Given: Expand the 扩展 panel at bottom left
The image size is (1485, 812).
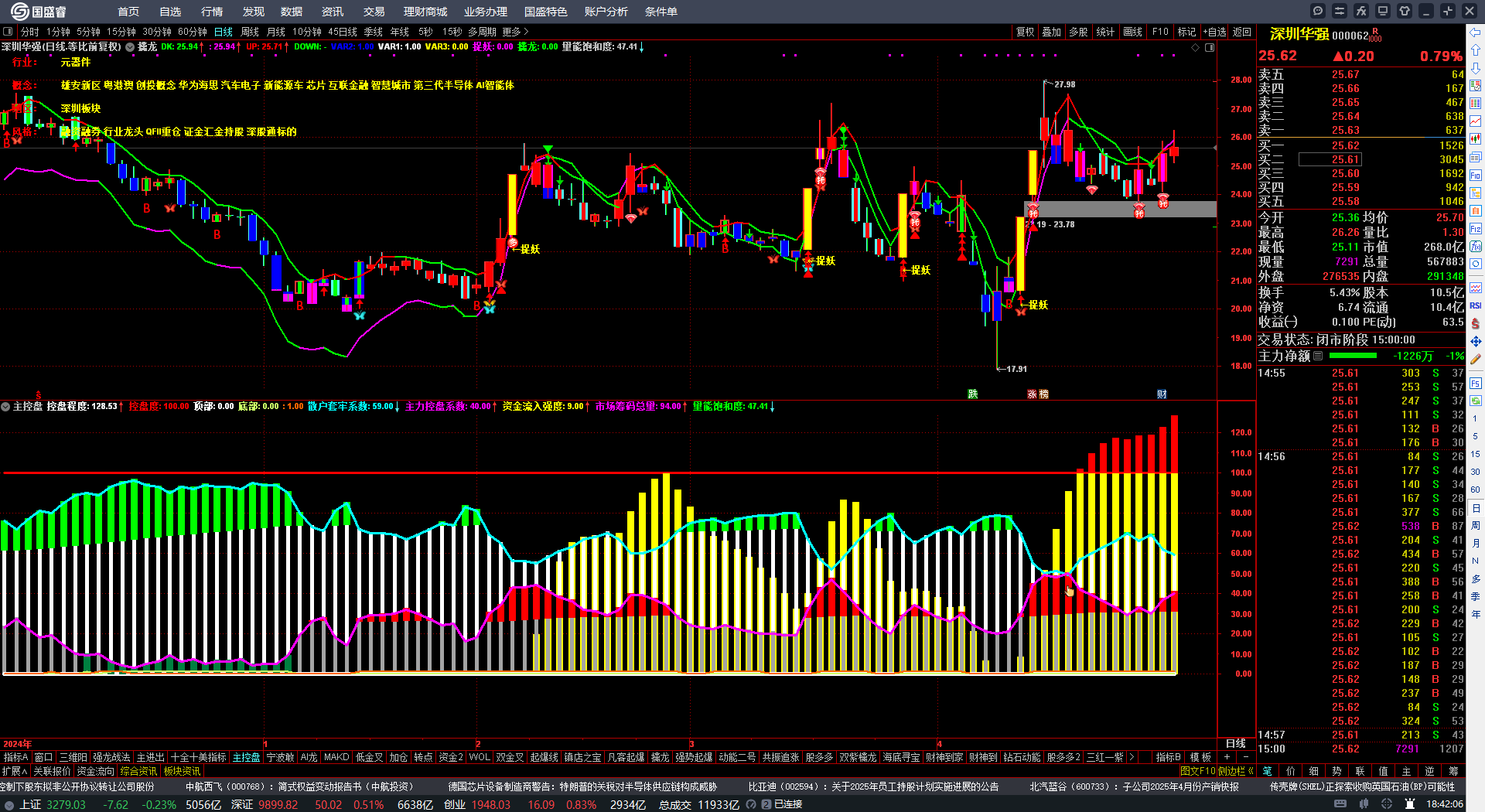Looking at the screenshot, I should [15, 771].
